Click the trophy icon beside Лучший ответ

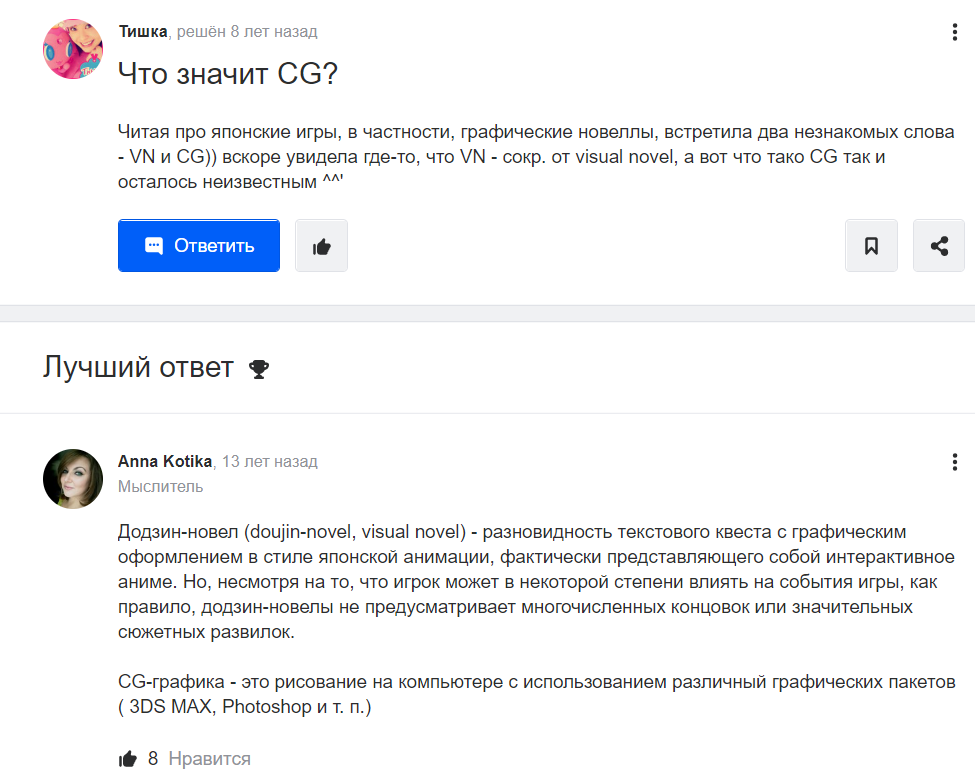pos(259,369)
